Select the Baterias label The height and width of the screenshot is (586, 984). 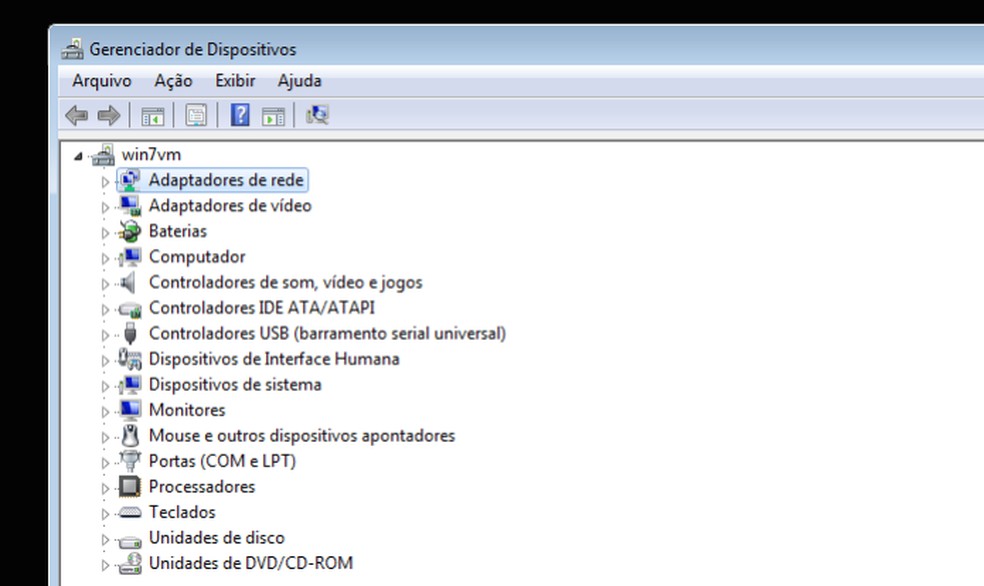pos(178,232)
